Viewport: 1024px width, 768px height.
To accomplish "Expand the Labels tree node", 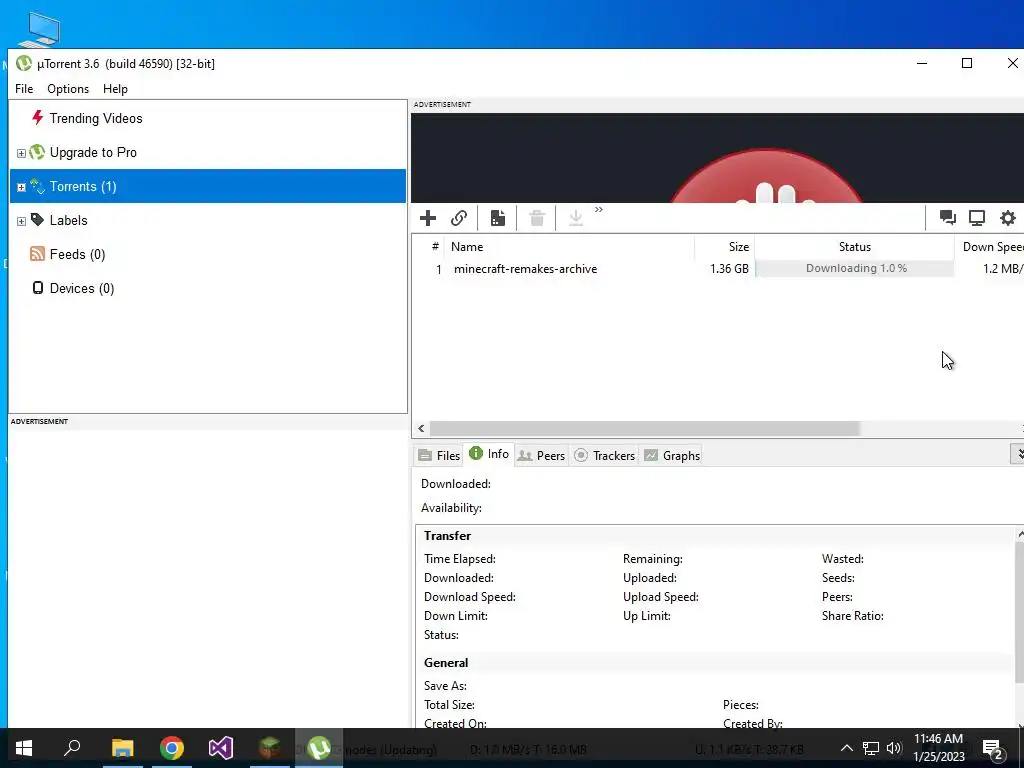I will point(21,221).
